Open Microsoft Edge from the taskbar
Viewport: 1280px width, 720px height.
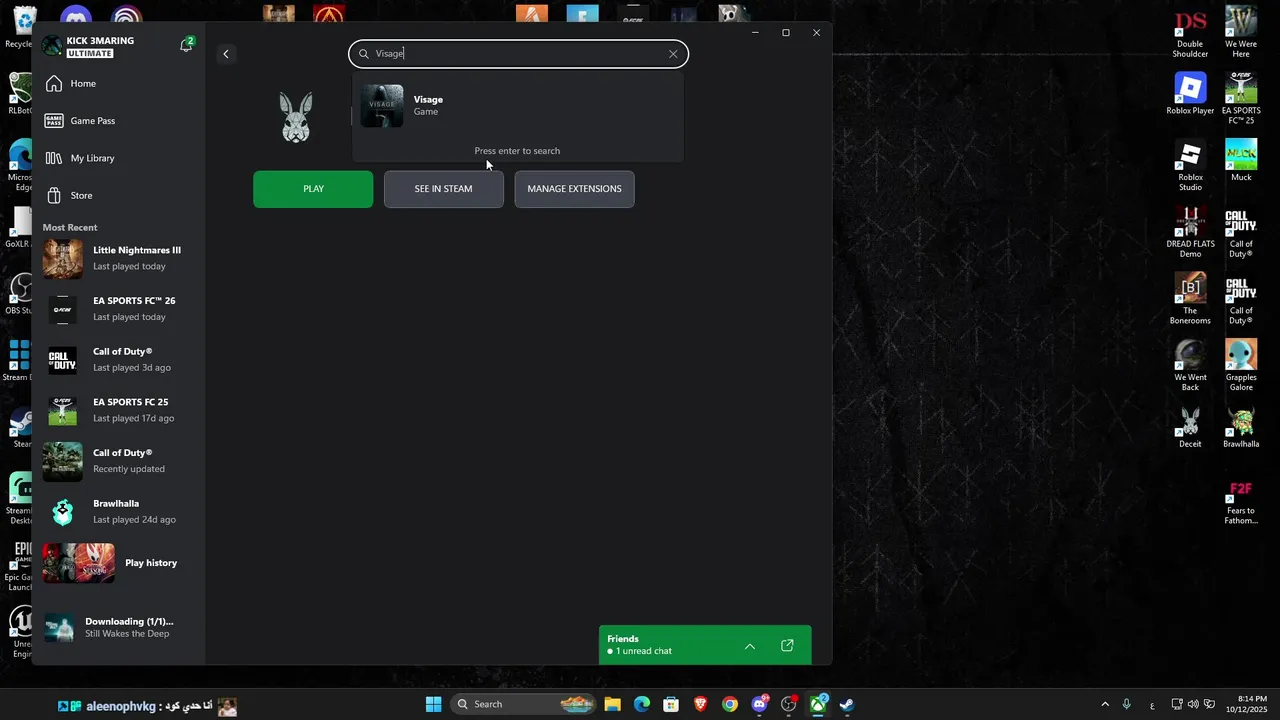click(642, 705)
